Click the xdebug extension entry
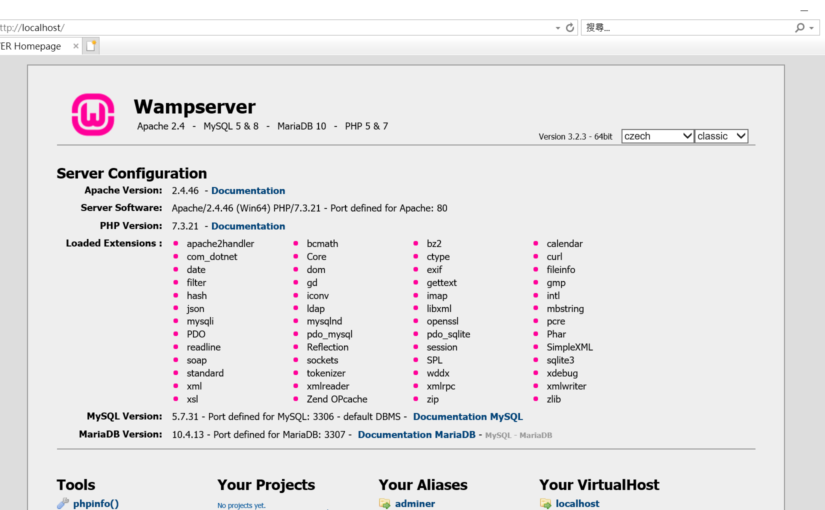 pos(562,373)
